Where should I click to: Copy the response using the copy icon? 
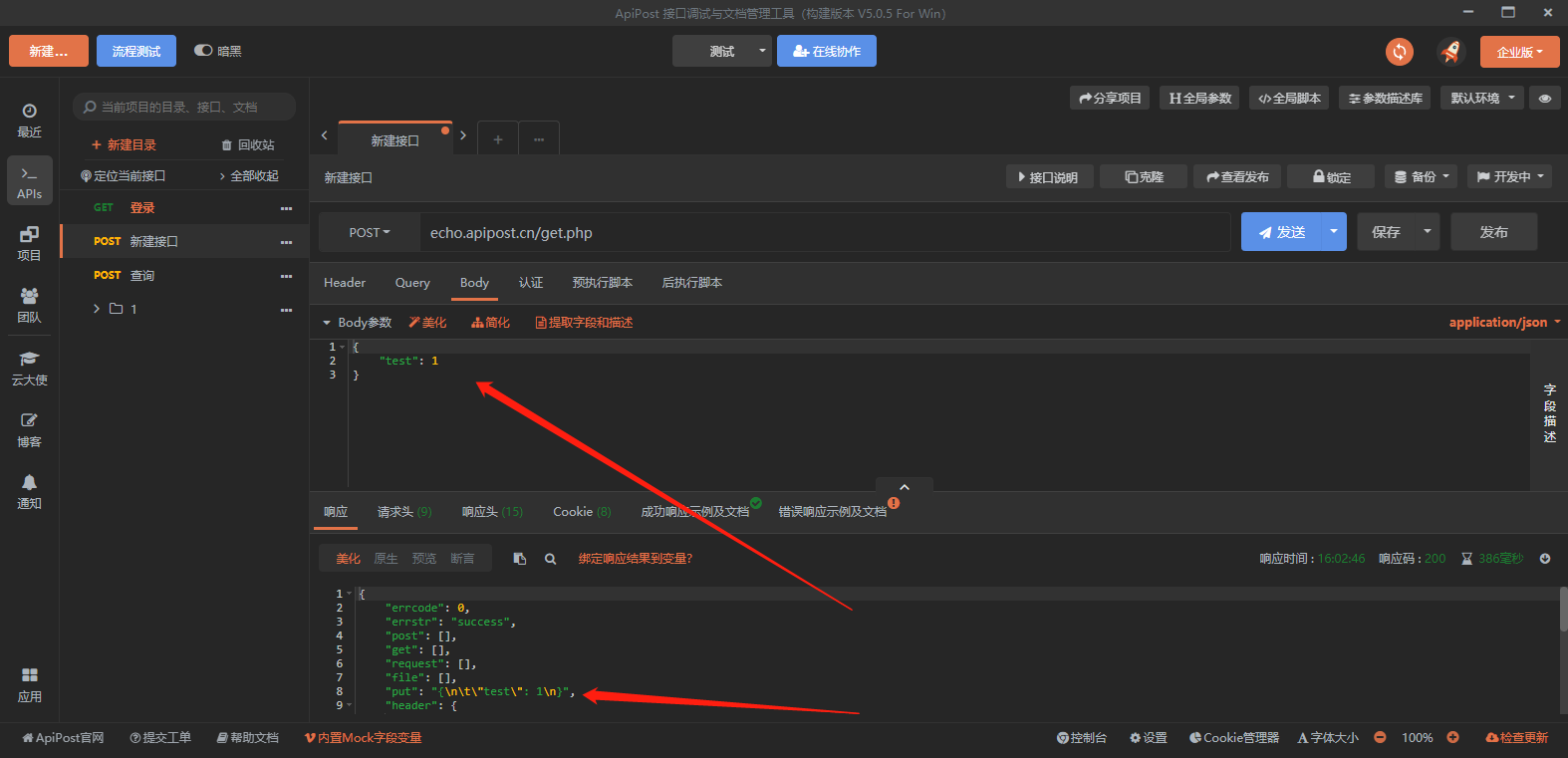519,559
